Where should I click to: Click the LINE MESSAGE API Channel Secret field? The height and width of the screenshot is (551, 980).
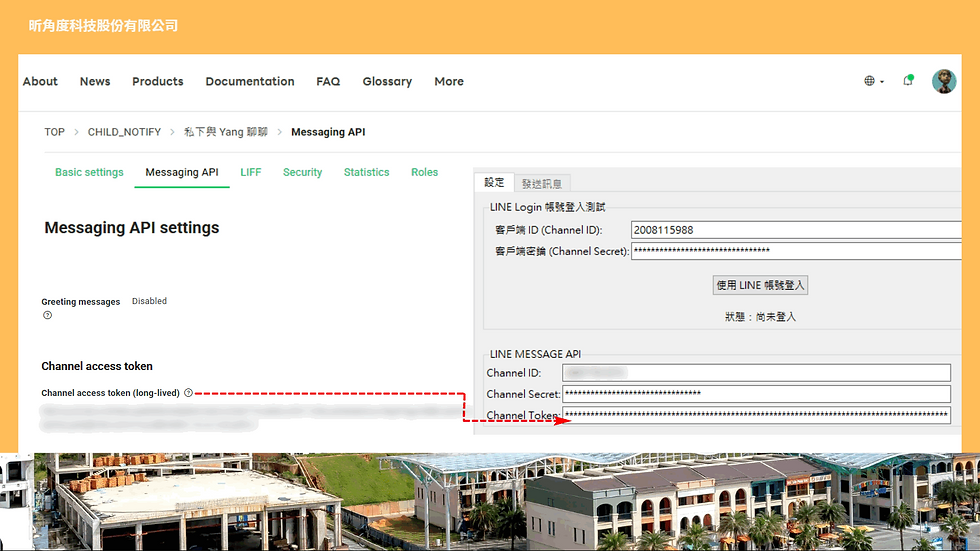tap(756, 394)
